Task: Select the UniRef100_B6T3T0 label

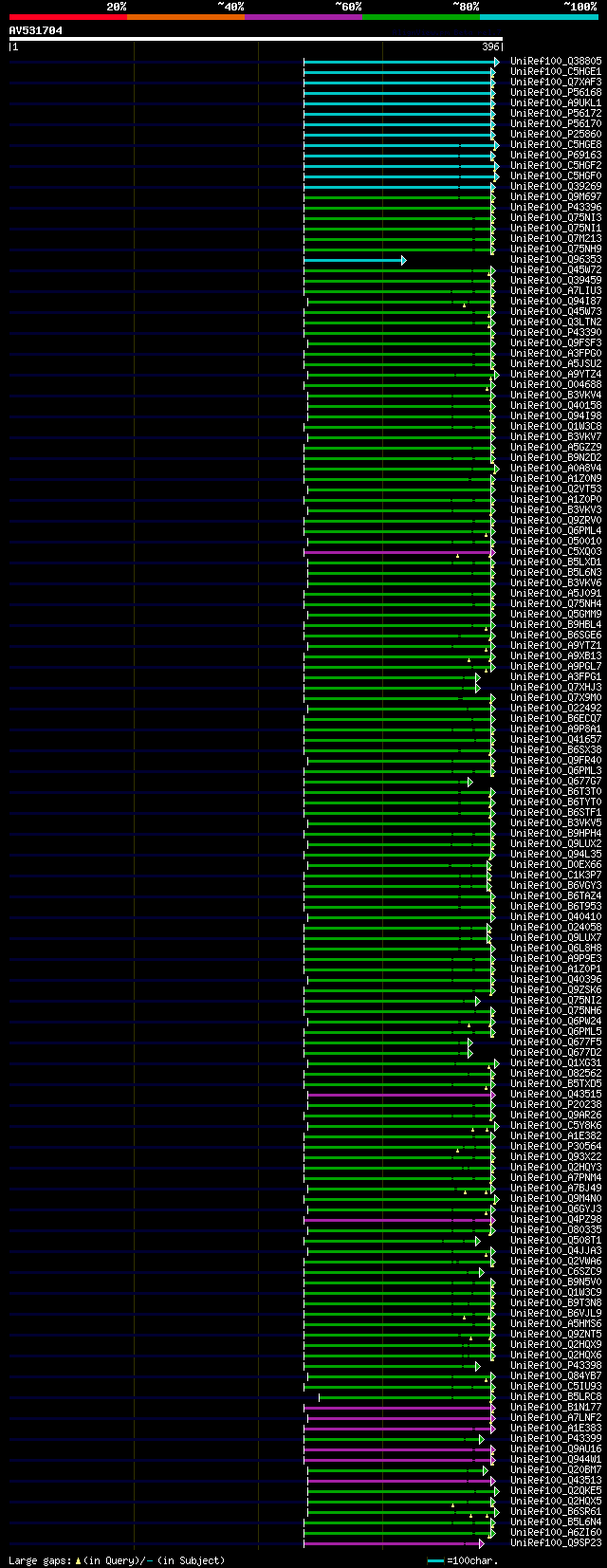Action: point(556,791)
